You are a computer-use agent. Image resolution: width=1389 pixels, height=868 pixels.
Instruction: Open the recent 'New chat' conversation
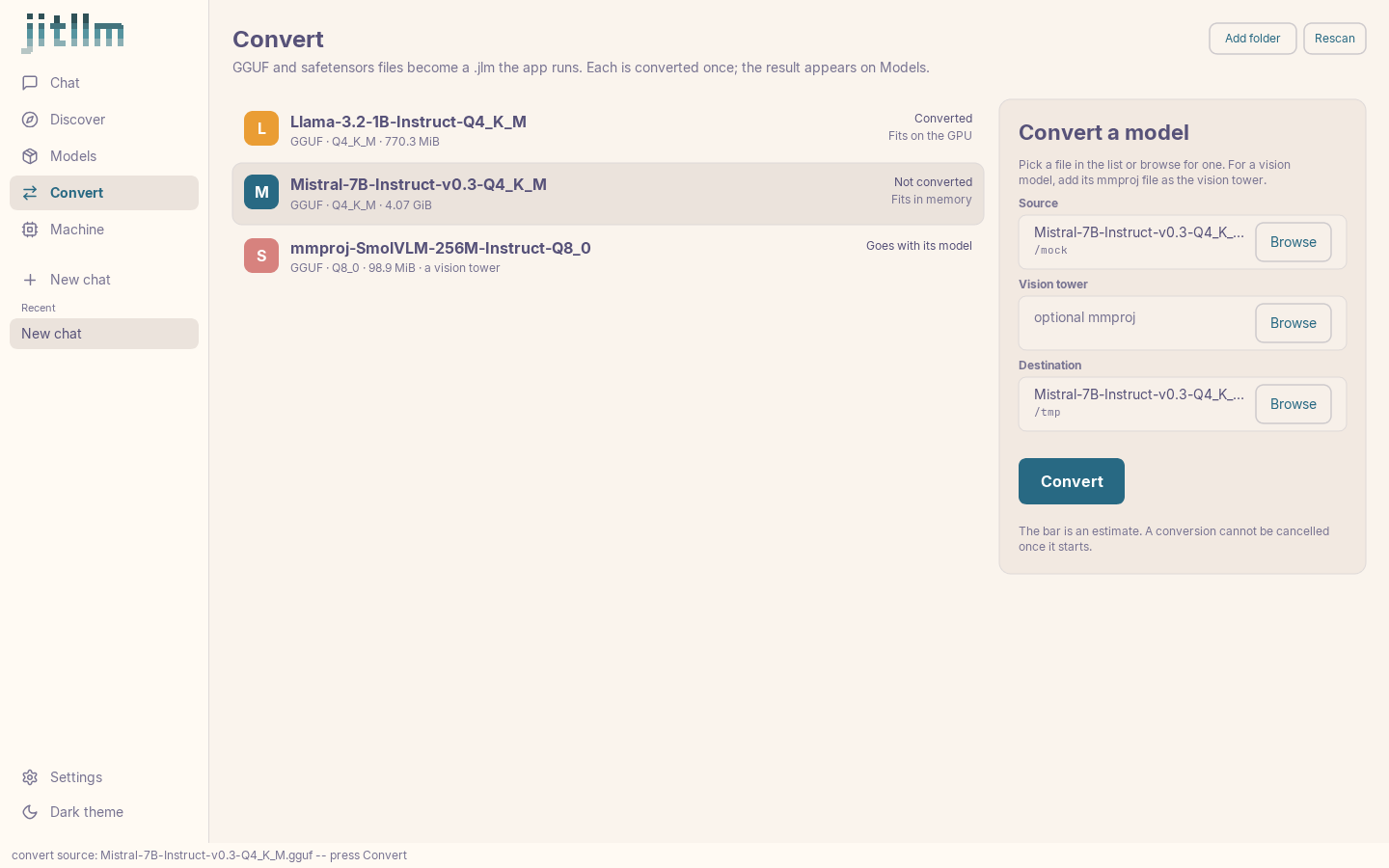pos(104,334)
